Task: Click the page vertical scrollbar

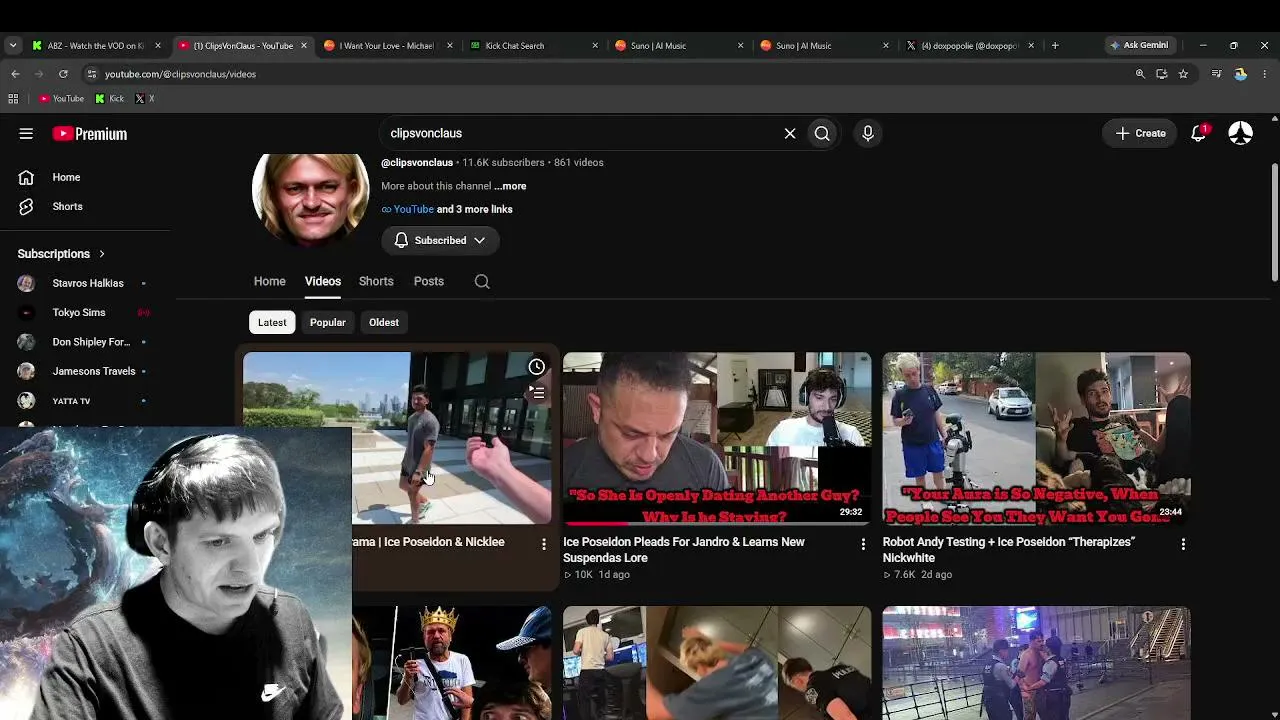Action: [1274, 222]
